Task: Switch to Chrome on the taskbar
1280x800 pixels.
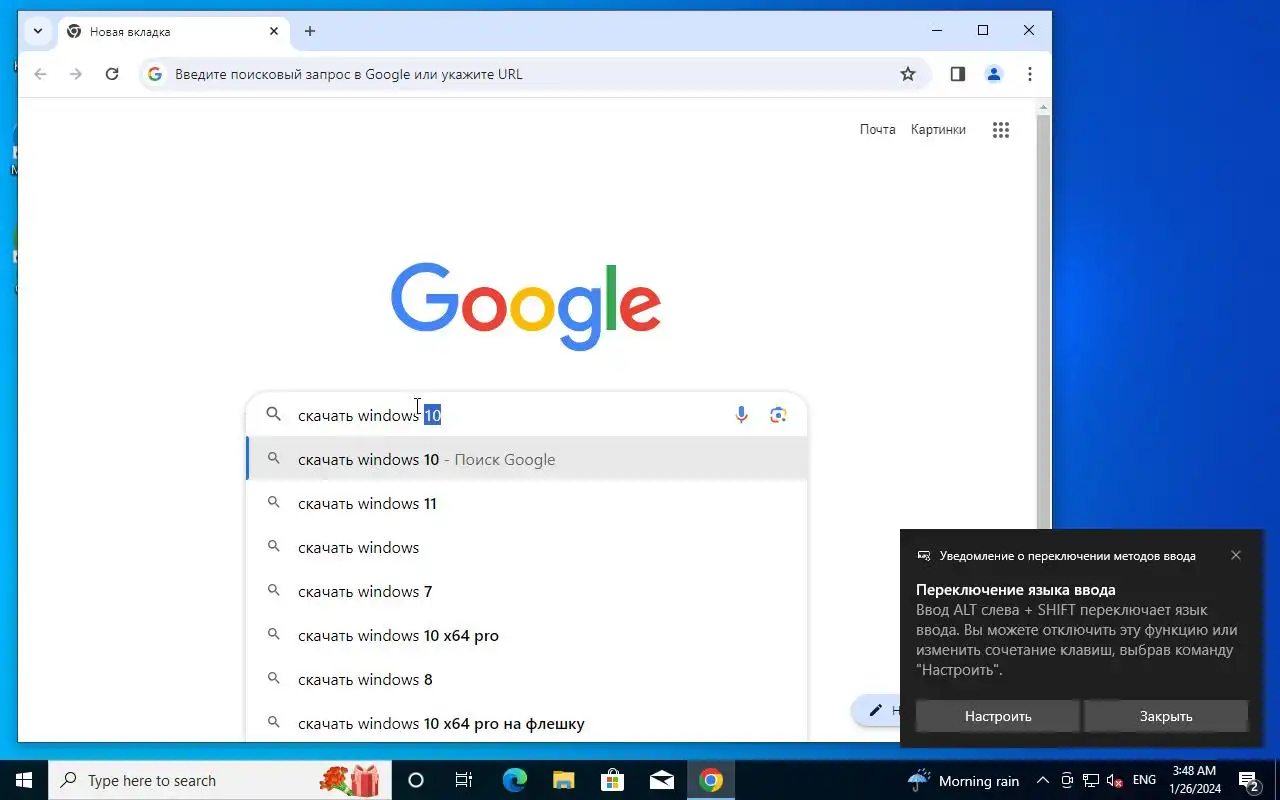Action: (x=711, y=780)
